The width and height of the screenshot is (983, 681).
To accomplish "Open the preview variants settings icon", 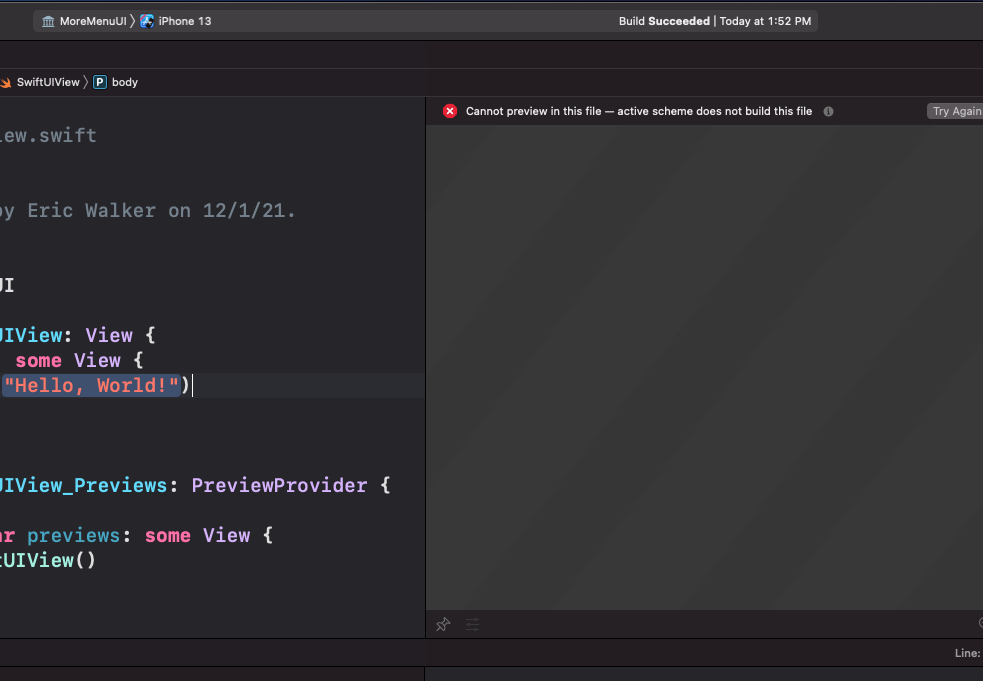I will pos(472,624).
